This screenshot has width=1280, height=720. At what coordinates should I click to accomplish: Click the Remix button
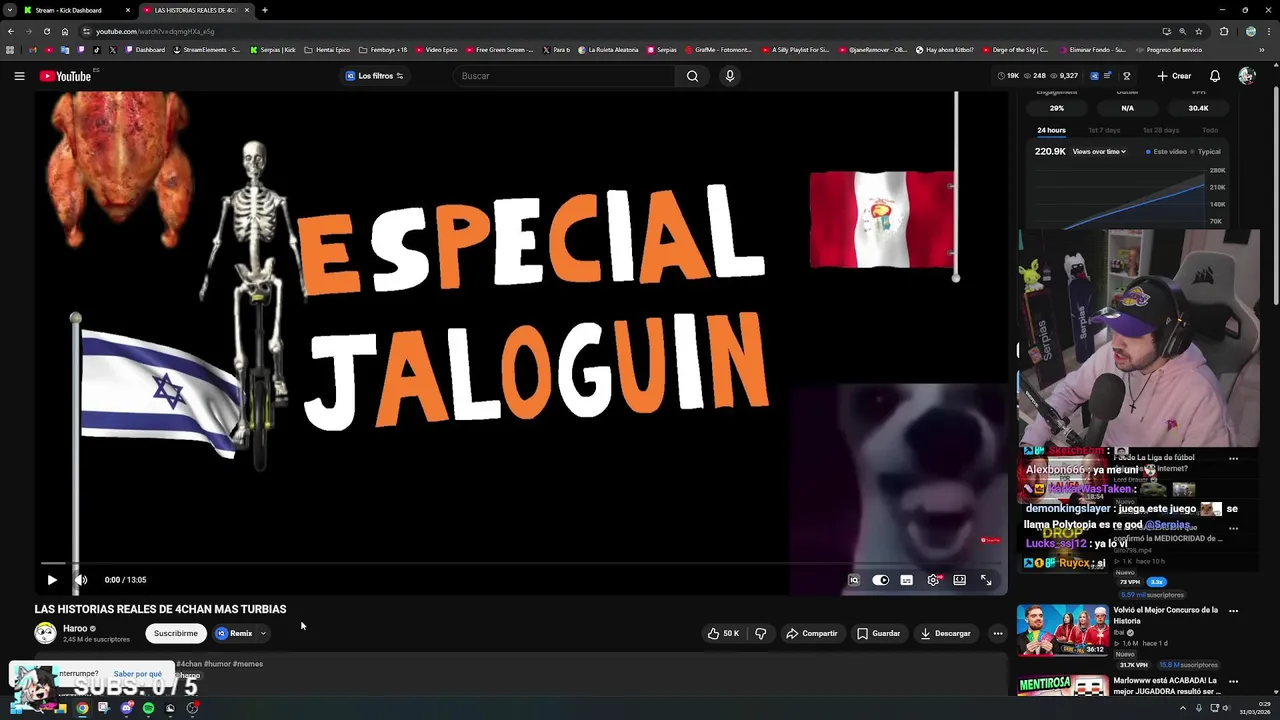tap(235, 633)
